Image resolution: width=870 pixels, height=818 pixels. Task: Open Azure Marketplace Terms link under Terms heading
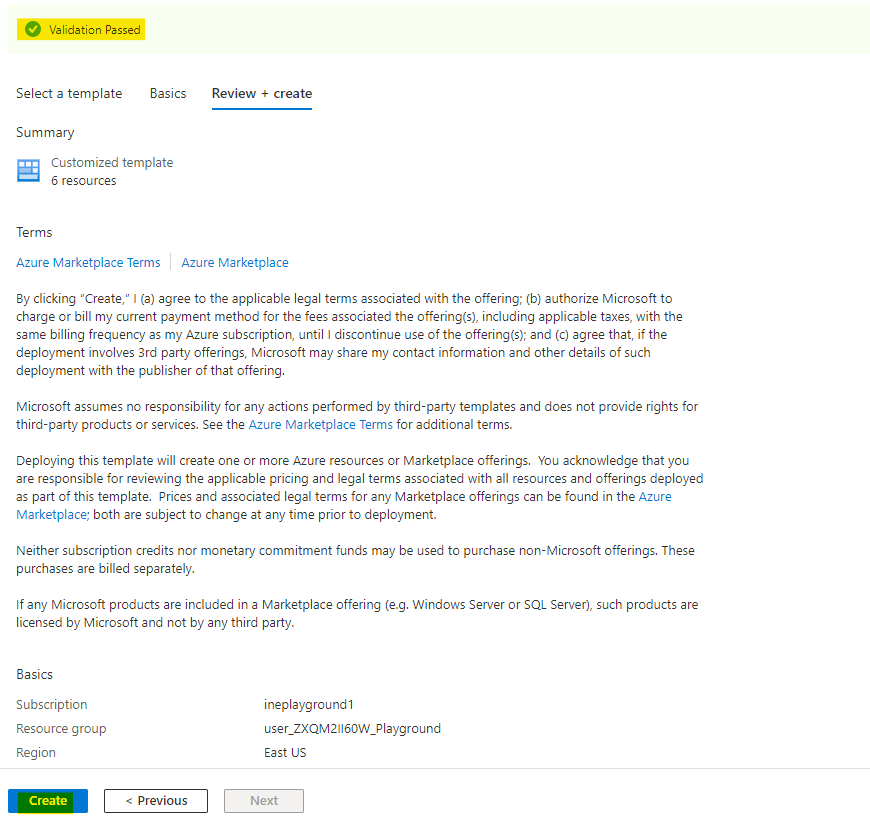tap(88, 262)
